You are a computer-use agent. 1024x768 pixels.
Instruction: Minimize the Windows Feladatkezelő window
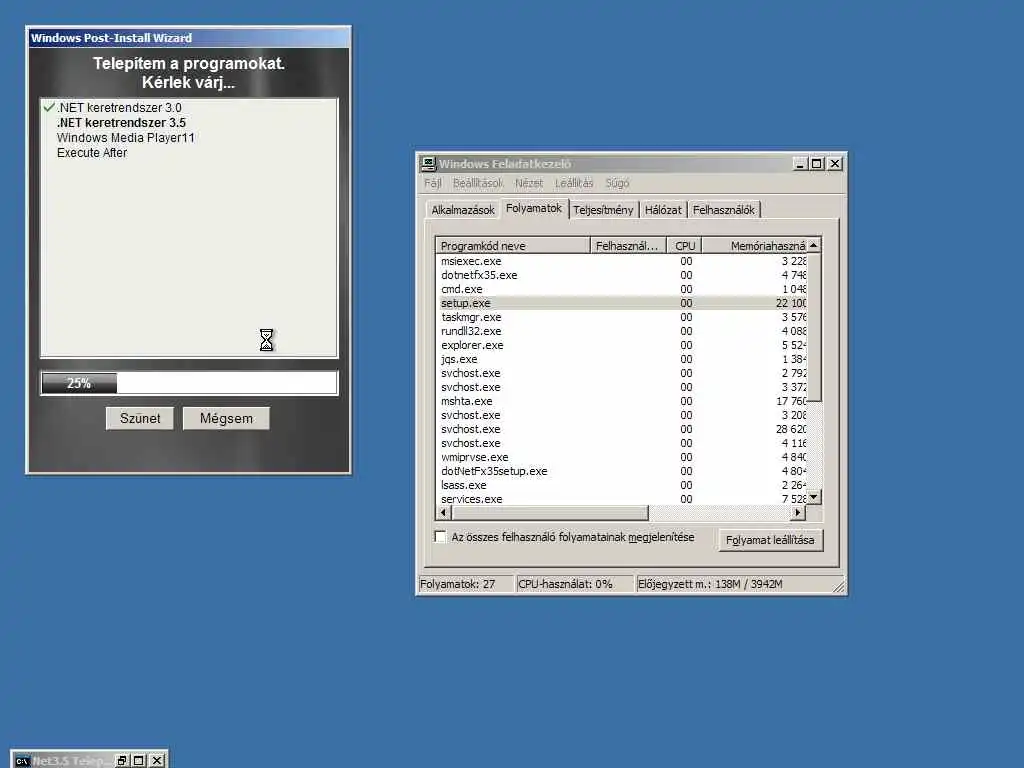800,164
